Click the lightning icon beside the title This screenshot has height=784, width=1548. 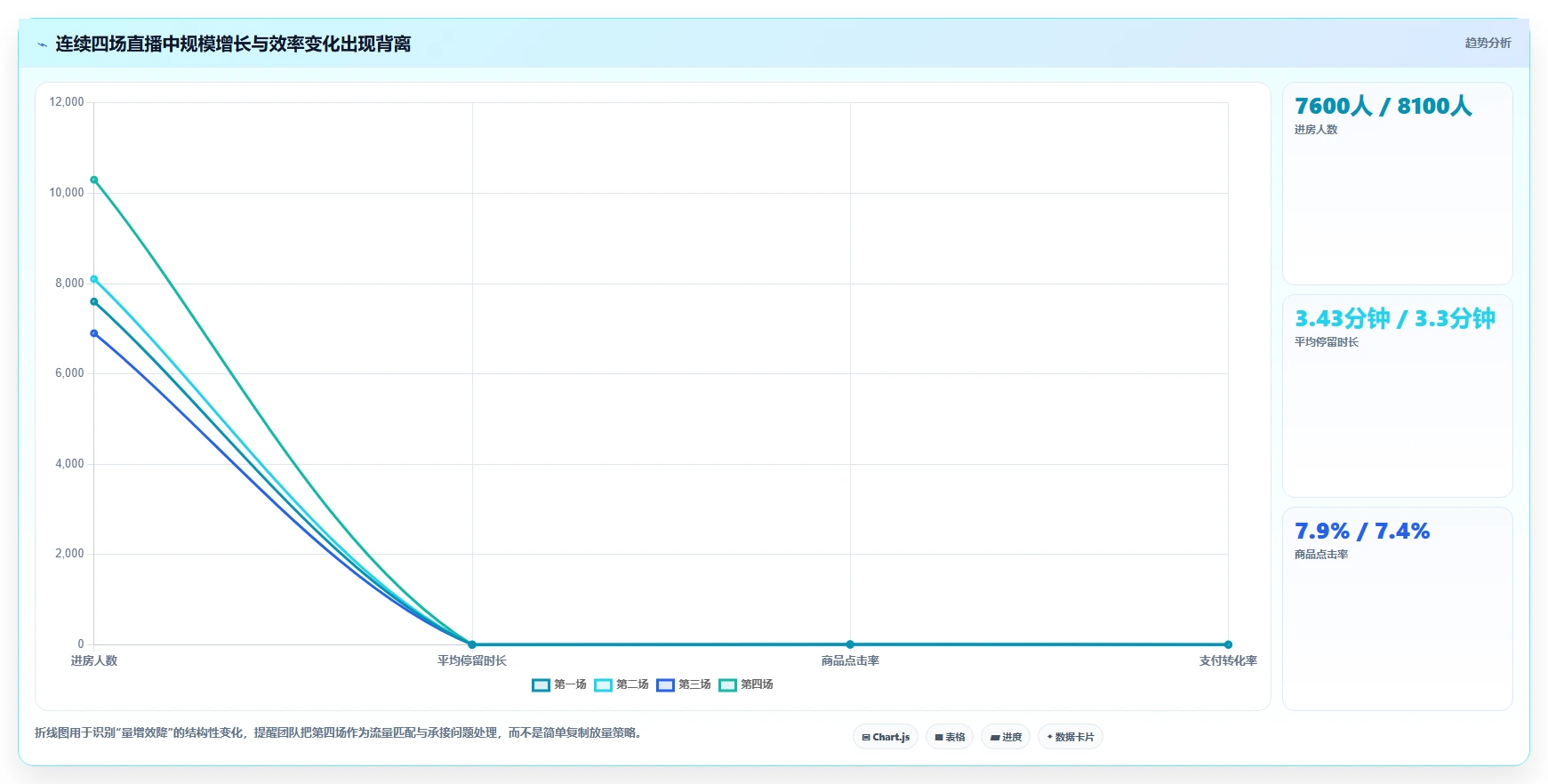[x=42, y=44]
